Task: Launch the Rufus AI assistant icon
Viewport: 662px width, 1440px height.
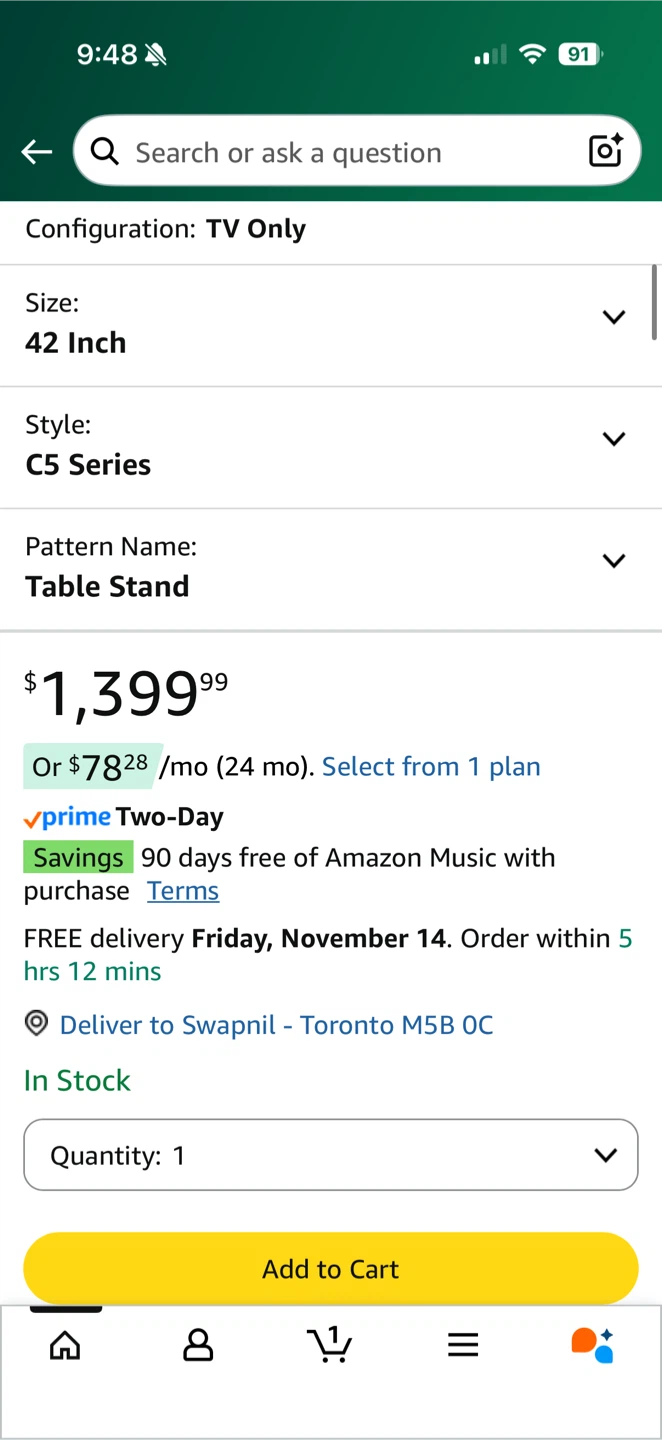Action: [592, 1345]
